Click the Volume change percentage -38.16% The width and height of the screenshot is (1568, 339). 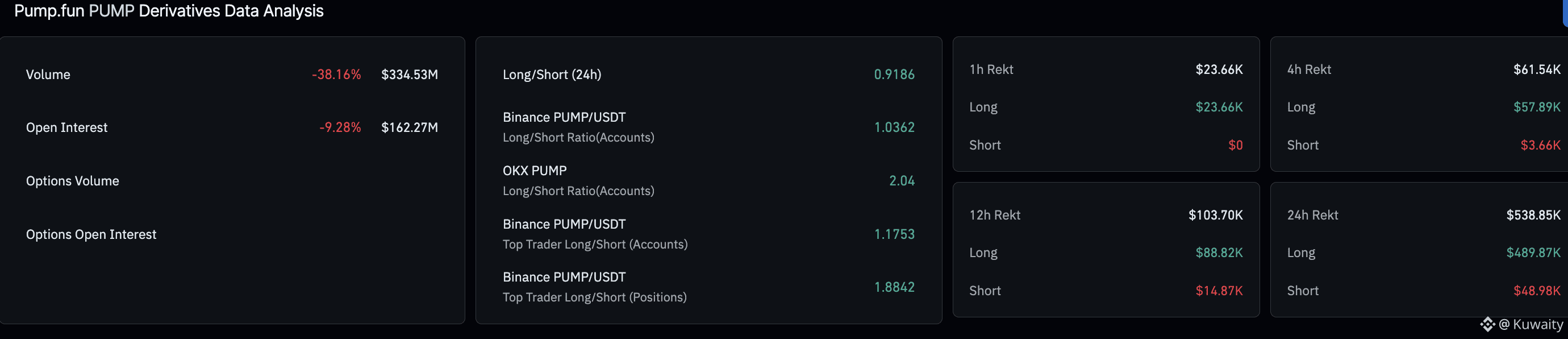(336, 75)
